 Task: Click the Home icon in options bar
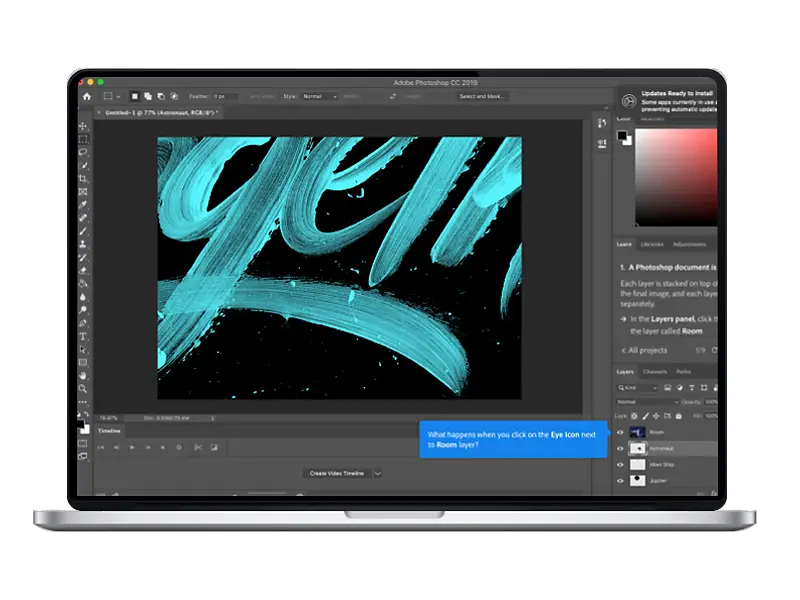point(87,96)
